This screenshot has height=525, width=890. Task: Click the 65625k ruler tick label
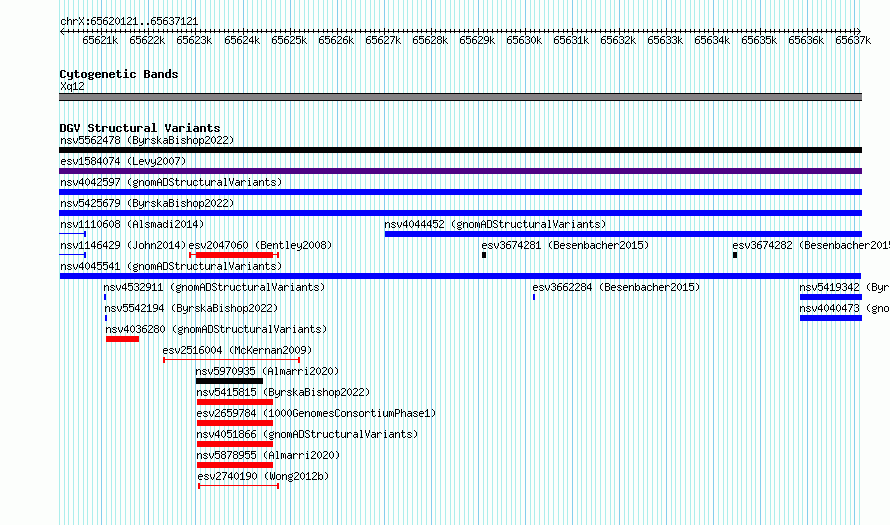coord(289,40)
